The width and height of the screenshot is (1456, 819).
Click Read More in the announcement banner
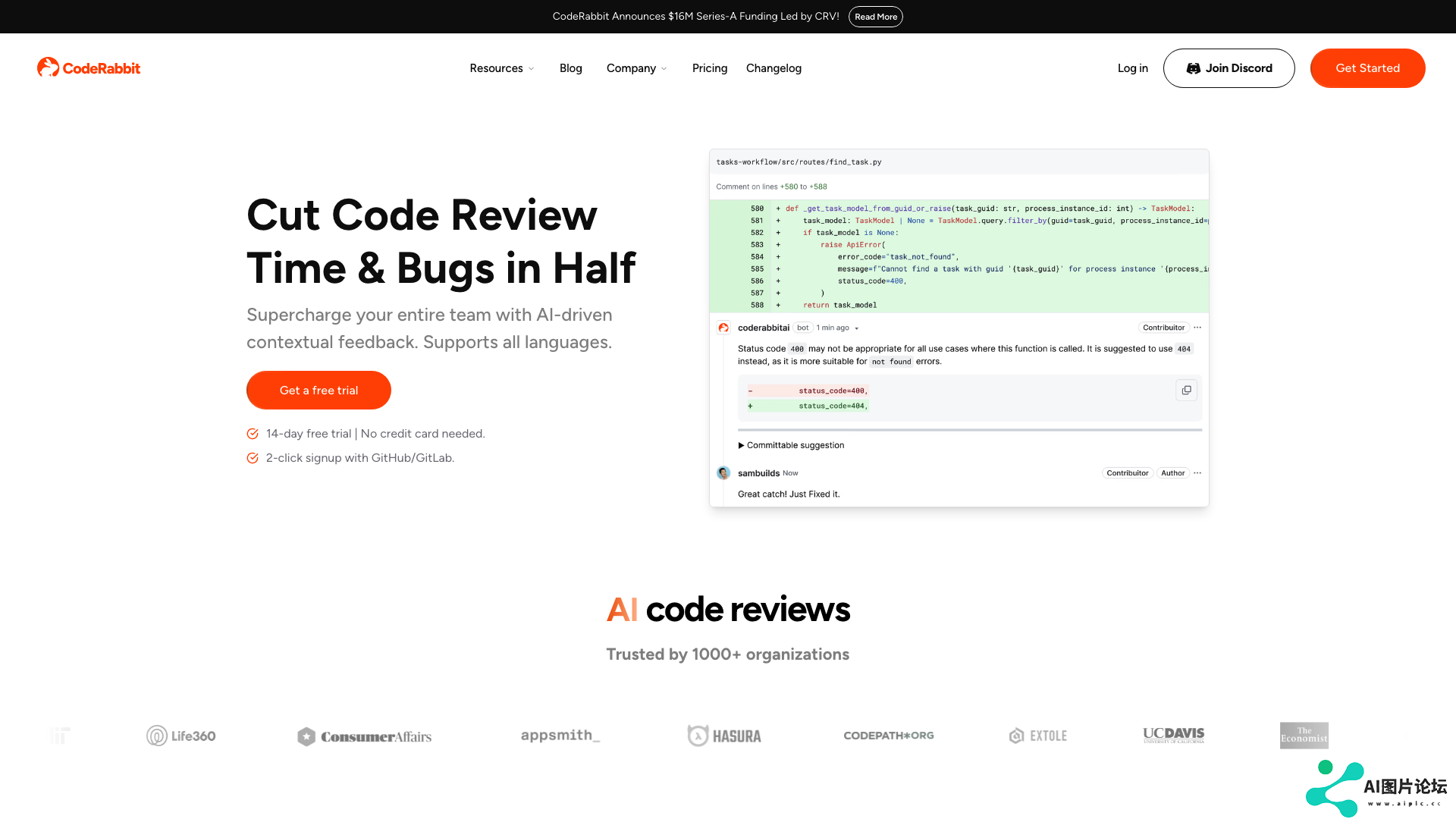[x=876, y=17]
